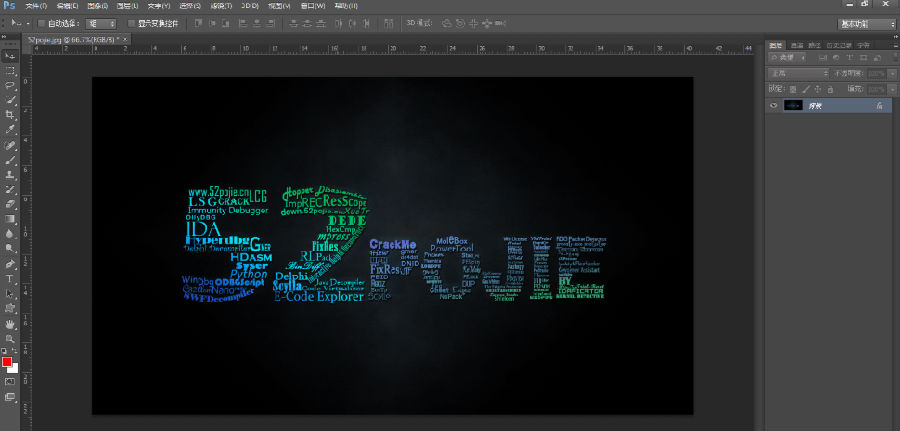Screen dimensions: 900x431
Task: Select the Background layer thumbnail
Action: (x=794, y=105)
